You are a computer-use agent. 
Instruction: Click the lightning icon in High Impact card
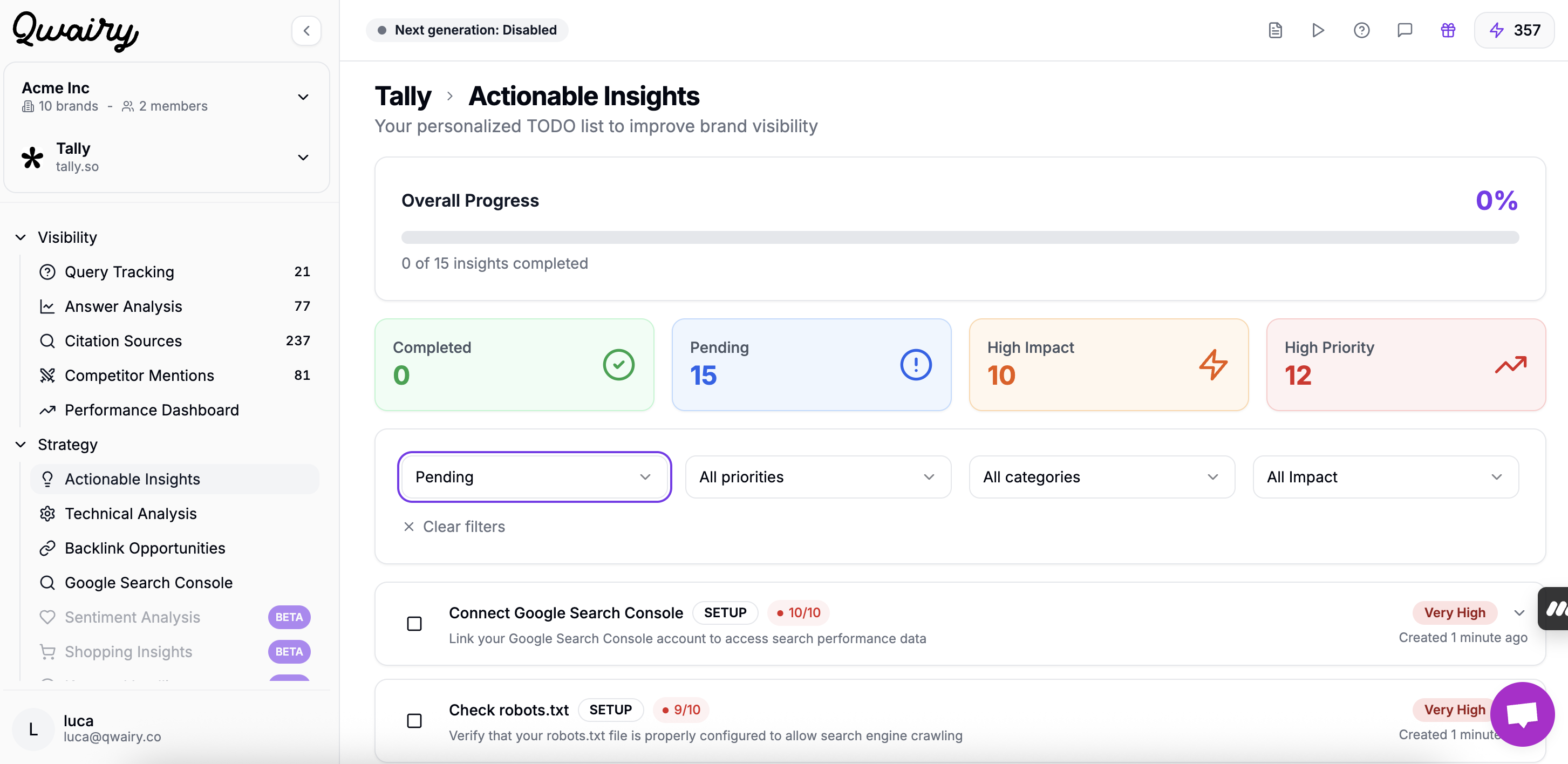pyautogui.click(x=1213, y=365)
